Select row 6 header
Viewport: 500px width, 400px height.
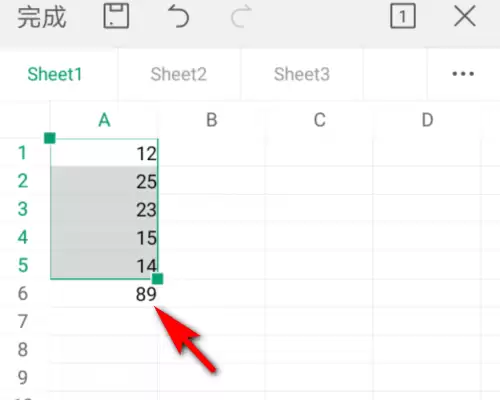(x=23, y=294)
